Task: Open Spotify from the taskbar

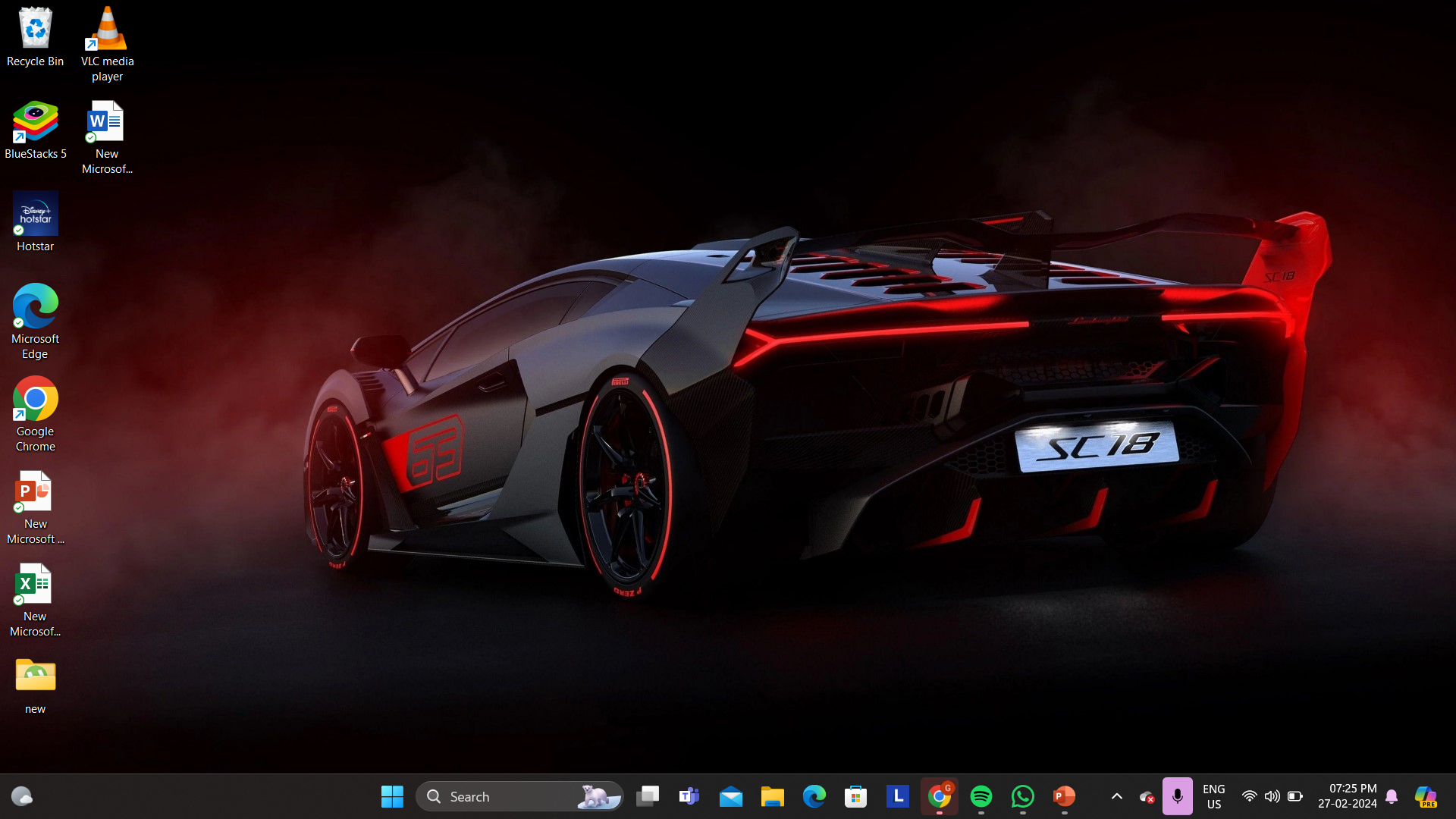Action: (x=981, y=796)
